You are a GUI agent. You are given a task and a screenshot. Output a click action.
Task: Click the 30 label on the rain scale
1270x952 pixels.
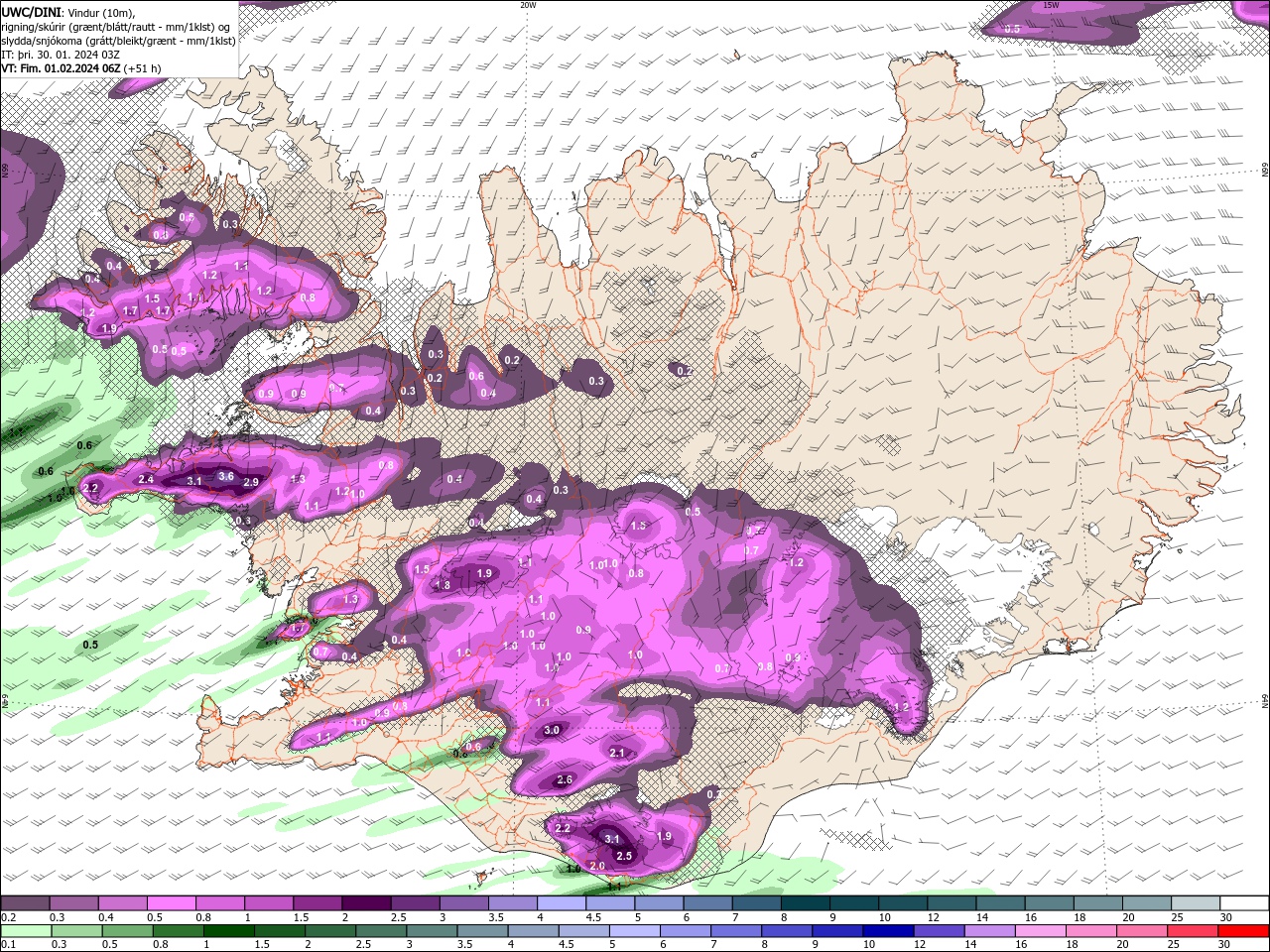point(1223,944)
